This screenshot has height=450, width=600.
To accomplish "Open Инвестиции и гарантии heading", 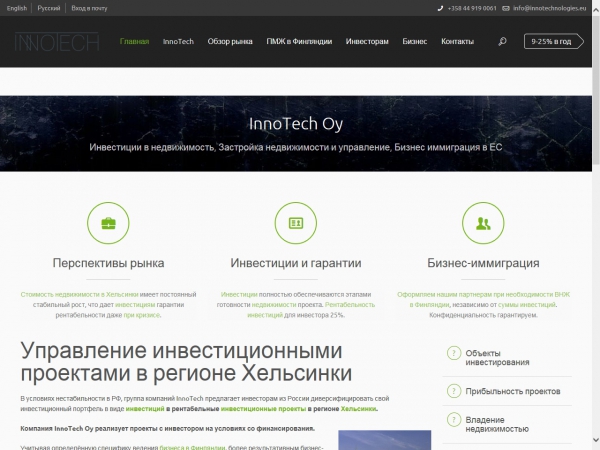I will [x=296, y=263].
